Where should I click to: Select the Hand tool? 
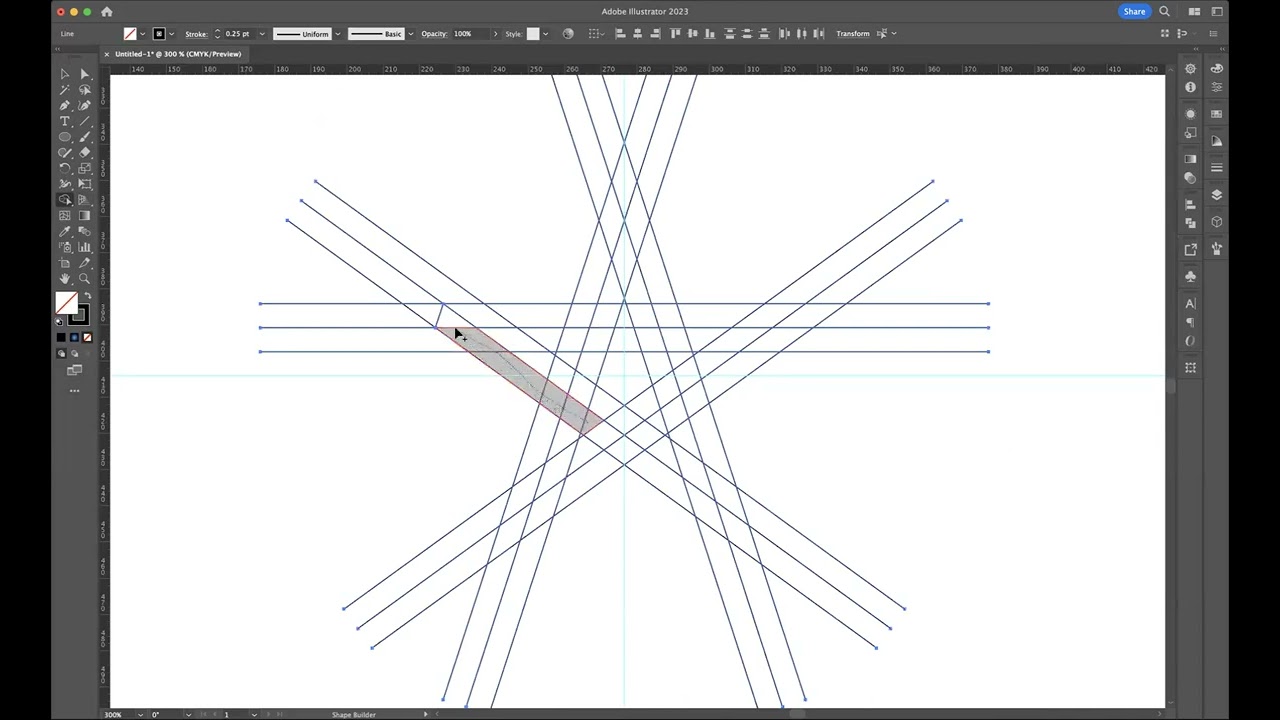(65, 279)
